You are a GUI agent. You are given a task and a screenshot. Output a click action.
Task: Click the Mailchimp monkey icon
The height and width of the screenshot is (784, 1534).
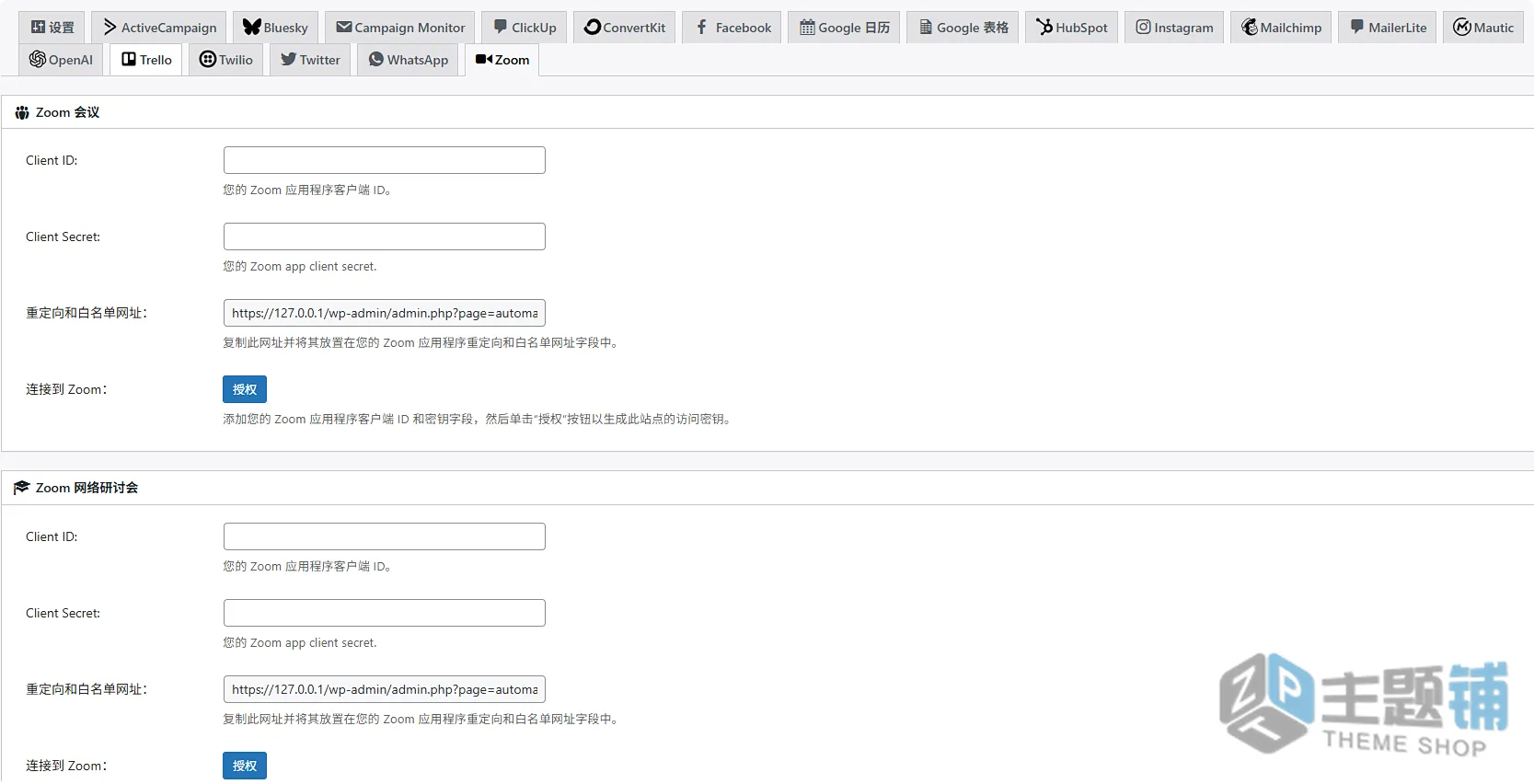(1249, 28)
